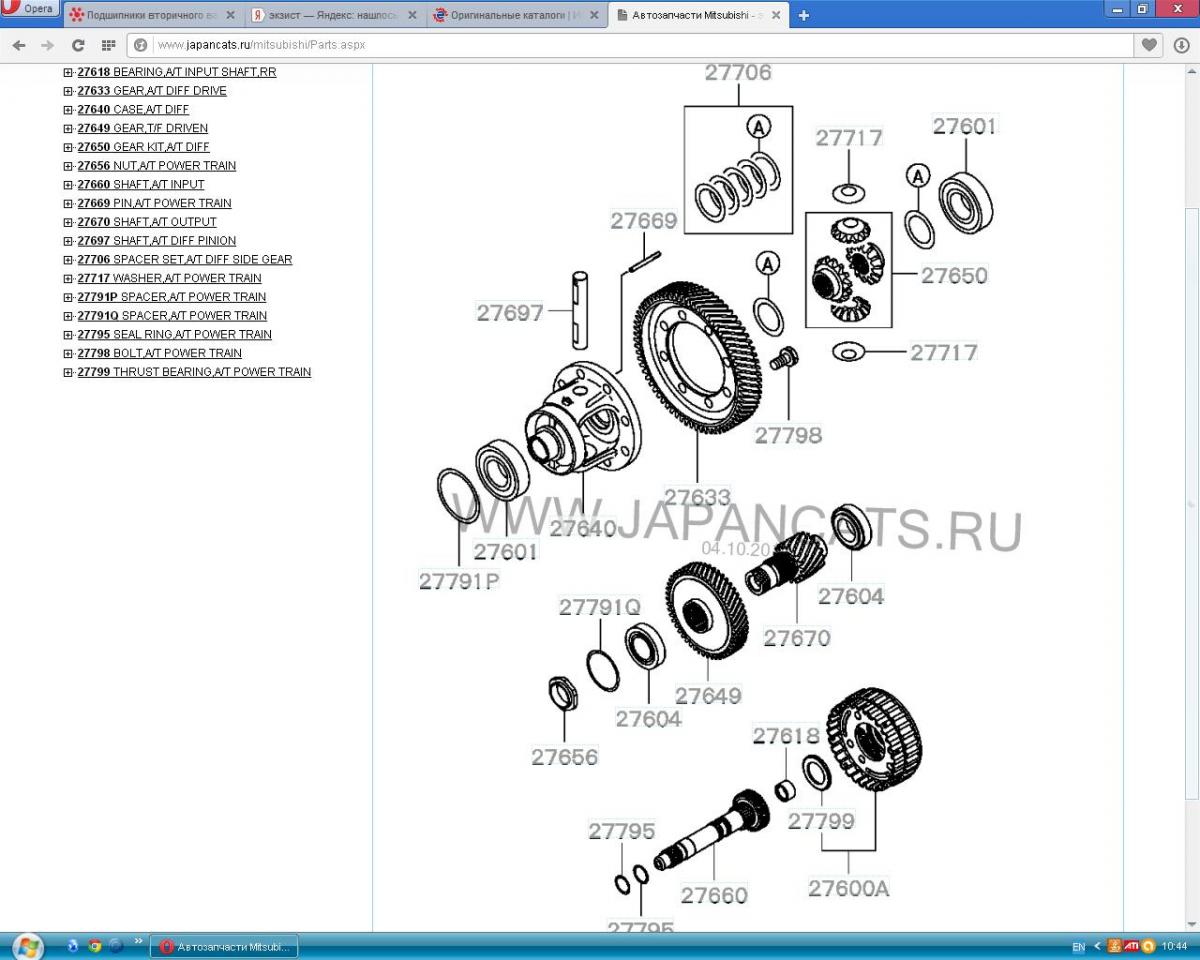This screenshot has height=960, width=1200.
Task: Open the ATI tray icon
Action: point(1131,946)
